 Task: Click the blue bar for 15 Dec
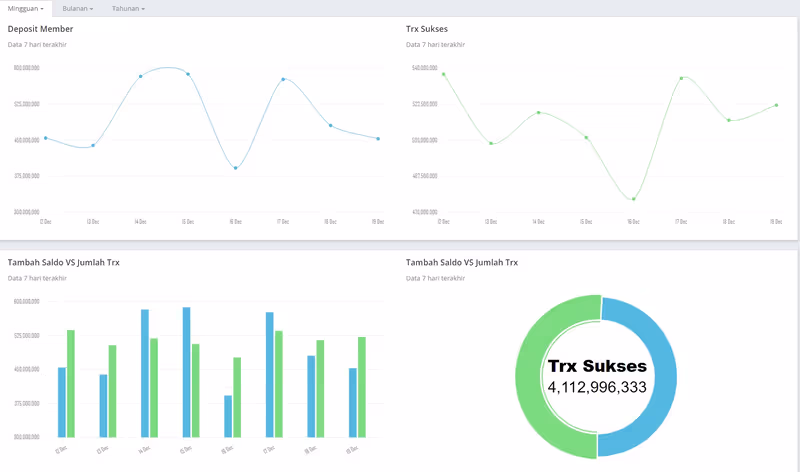click(186, 372)
